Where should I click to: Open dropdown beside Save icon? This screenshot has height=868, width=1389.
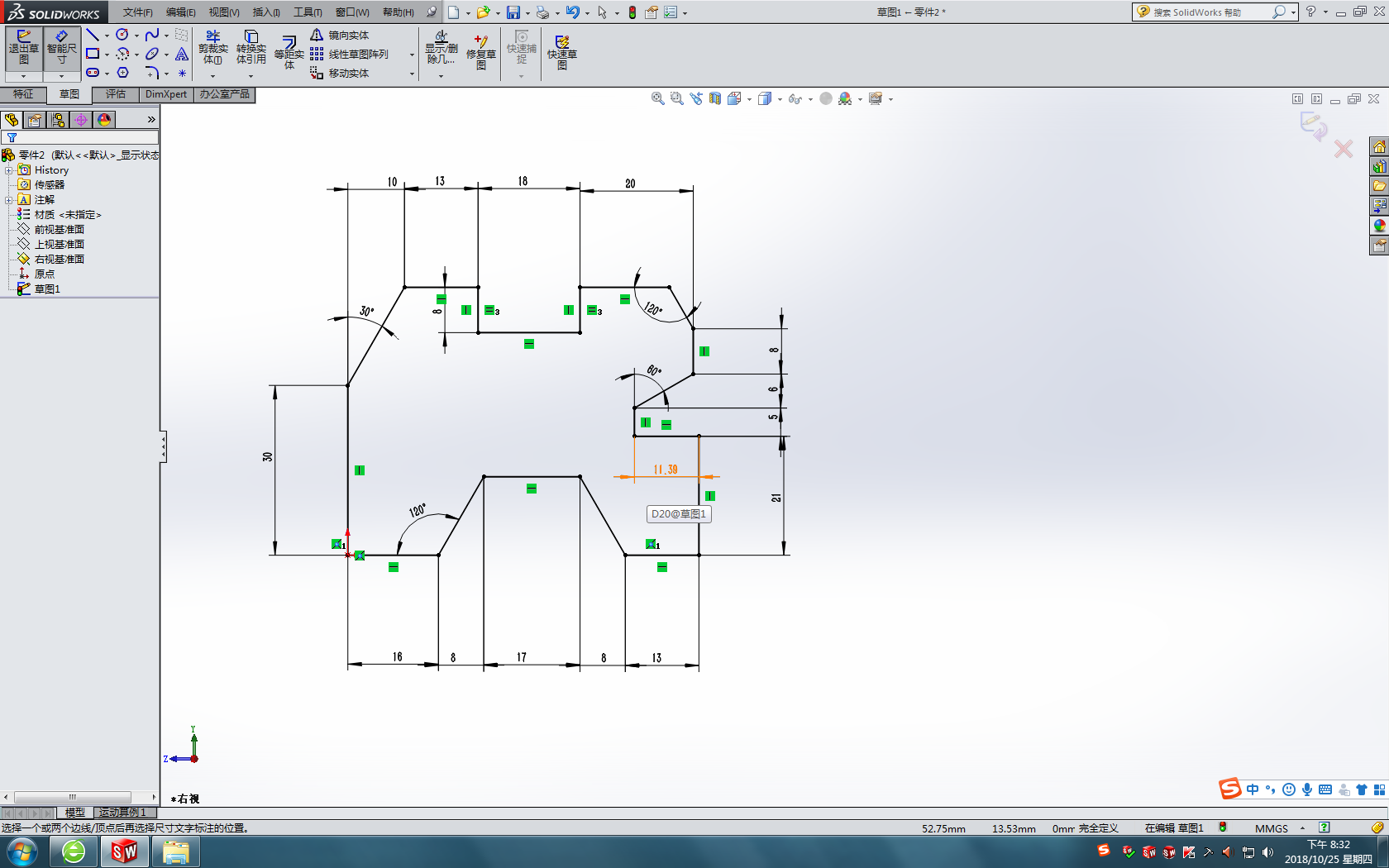(x=527, y=13)
